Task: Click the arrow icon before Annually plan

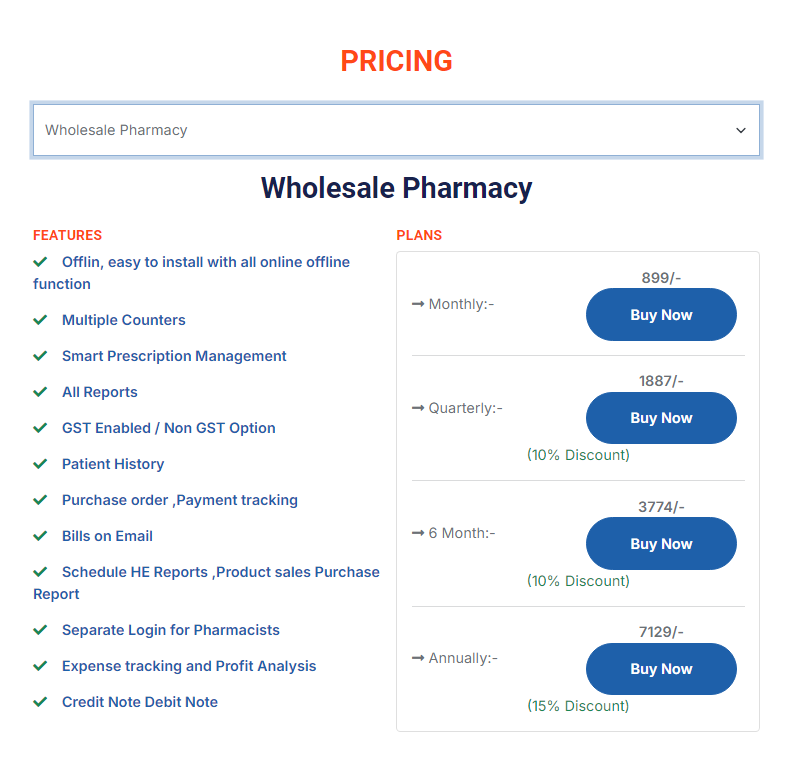Action: pos(418,658)
